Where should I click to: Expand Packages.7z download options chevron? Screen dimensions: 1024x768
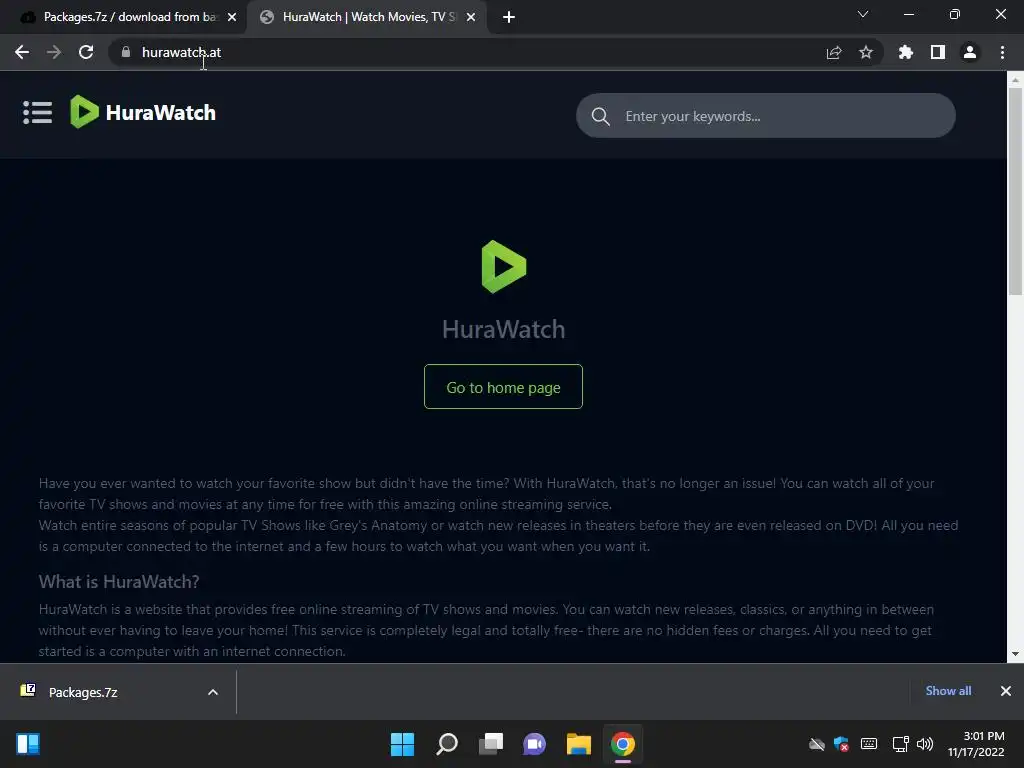click(x=213, y=692)
